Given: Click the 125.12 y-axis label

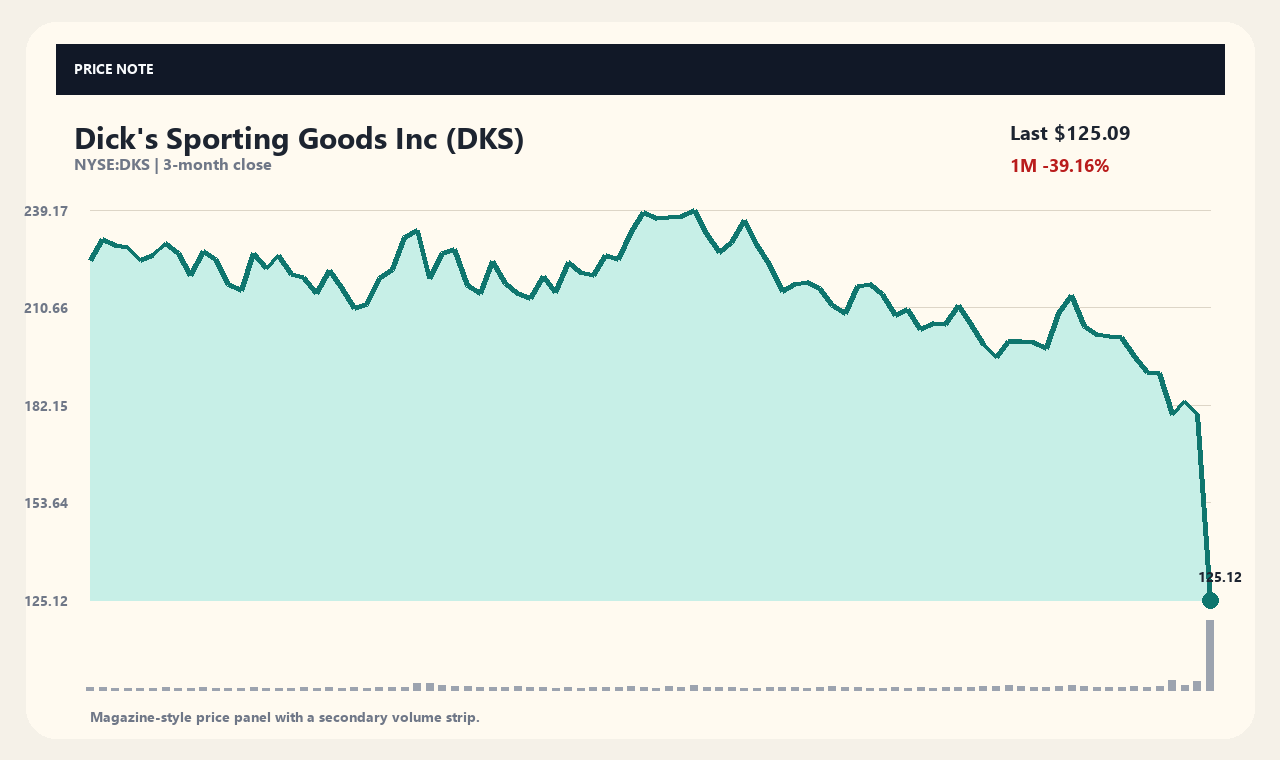Looking at the screenshot, I should (x=46, y=601).
